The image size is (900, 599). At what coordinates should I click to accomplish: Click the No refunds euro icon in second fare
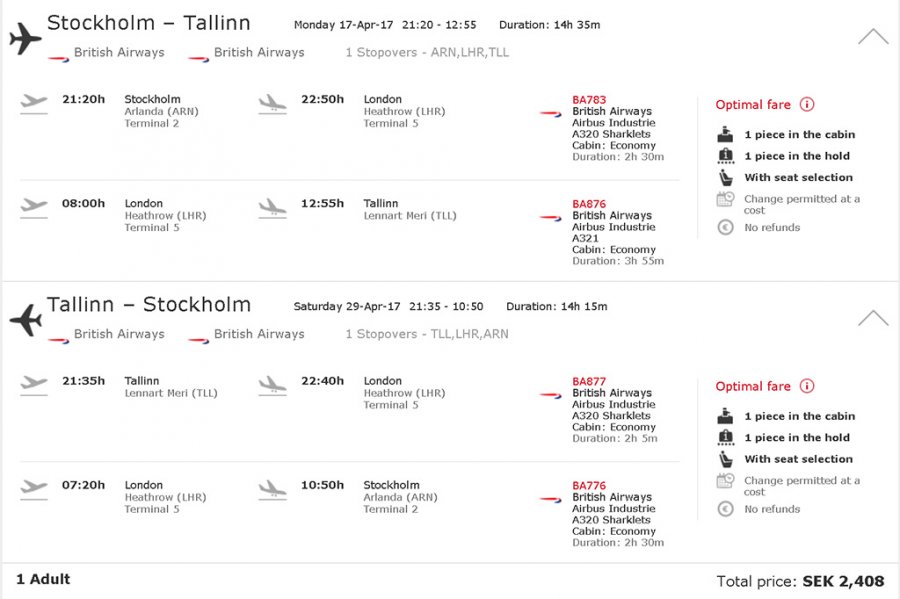(725, 509)
